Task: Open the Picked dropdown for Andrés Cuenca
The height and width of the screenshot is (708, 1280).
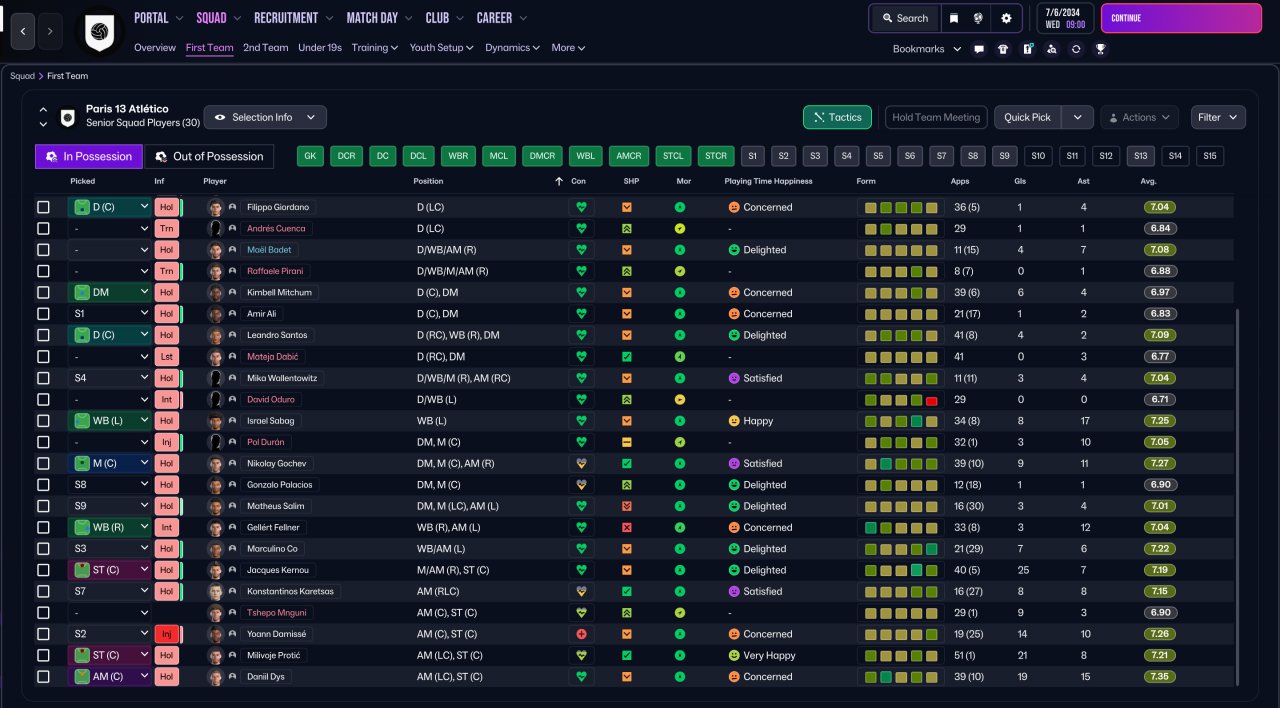Action: 110,228
